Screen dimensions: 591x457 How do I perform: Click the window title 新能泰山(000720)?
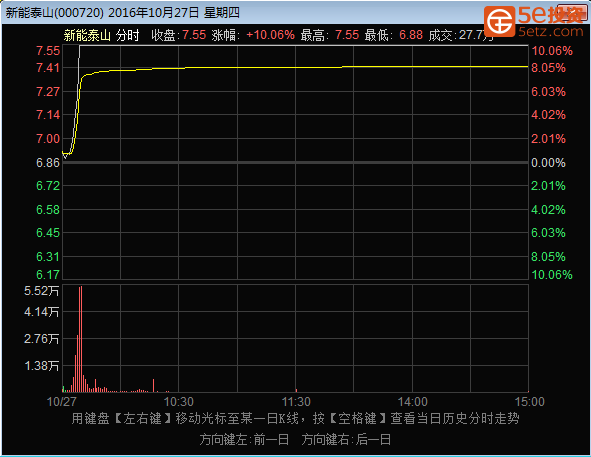[55, 12]
